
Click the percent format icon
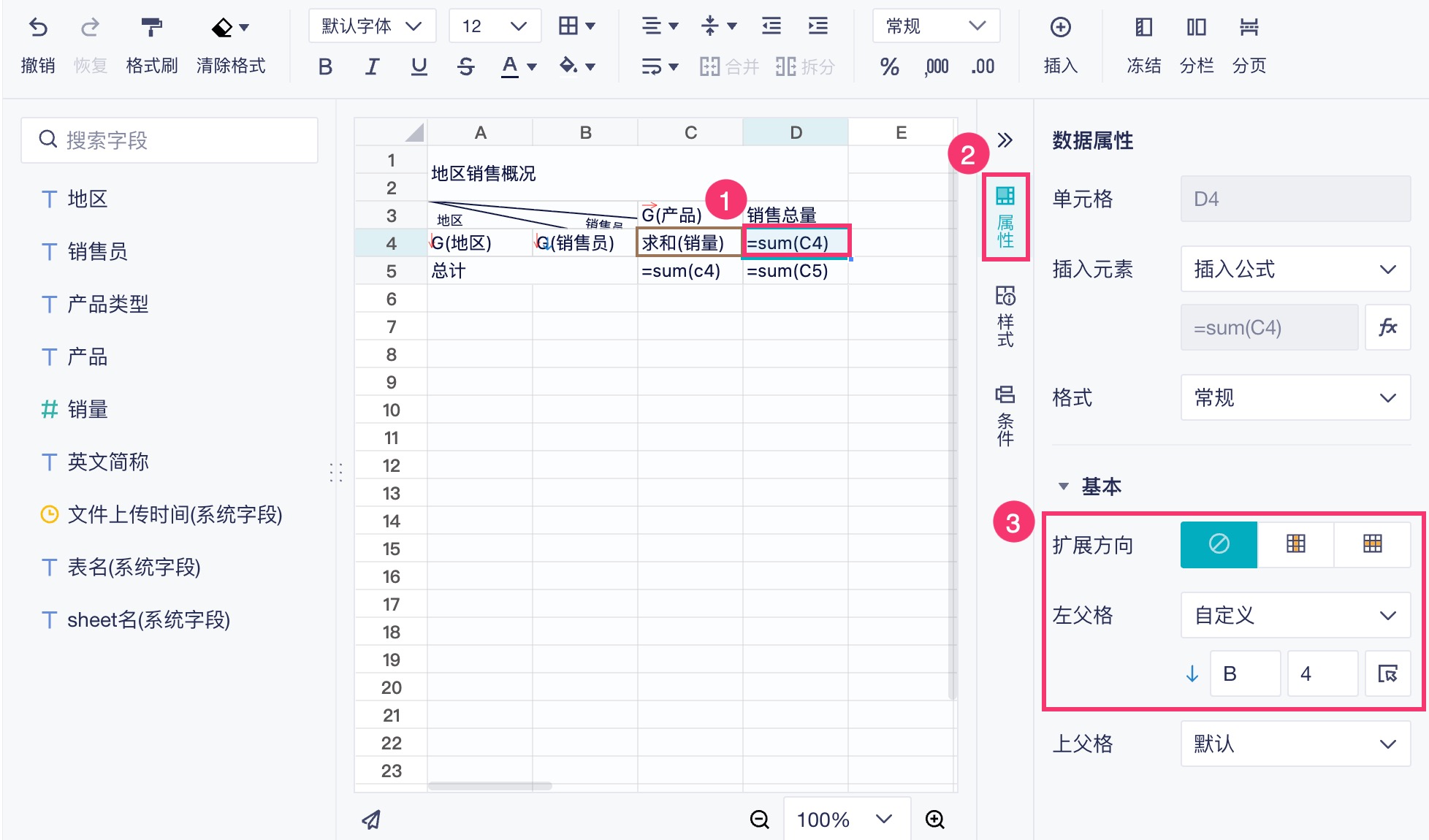coord(889,66)
